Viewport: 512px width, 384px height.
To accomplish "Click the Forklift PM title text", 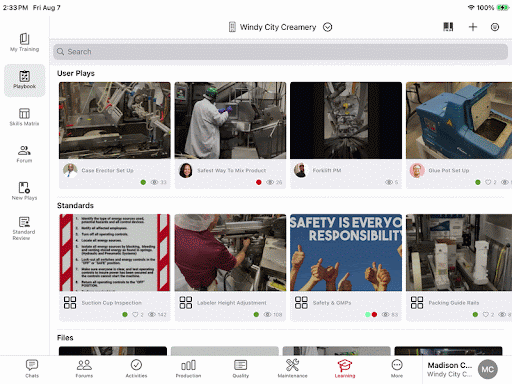I will 327,170.
